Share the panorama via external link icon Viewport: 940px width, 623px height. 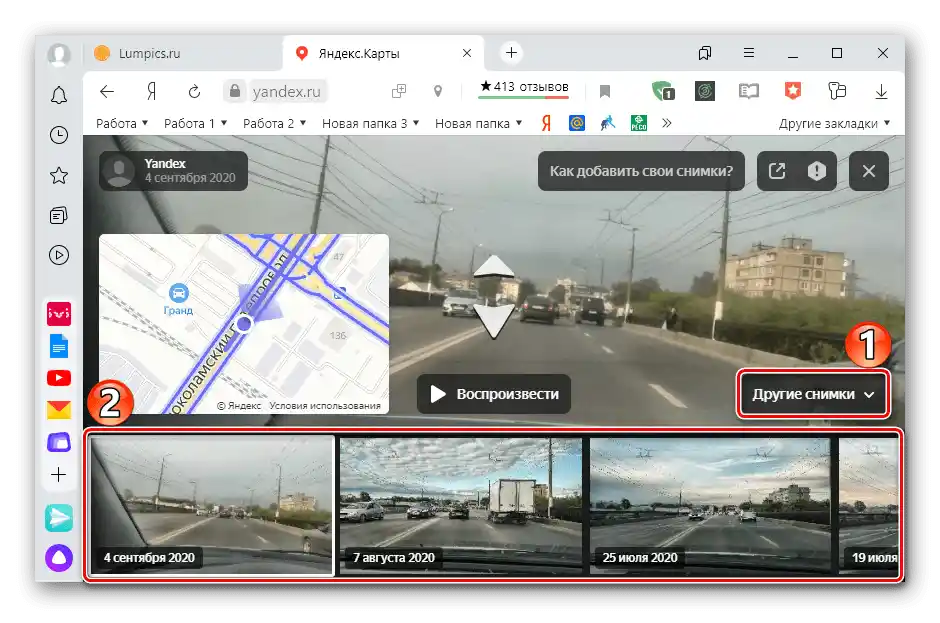[x=777, y=171]
